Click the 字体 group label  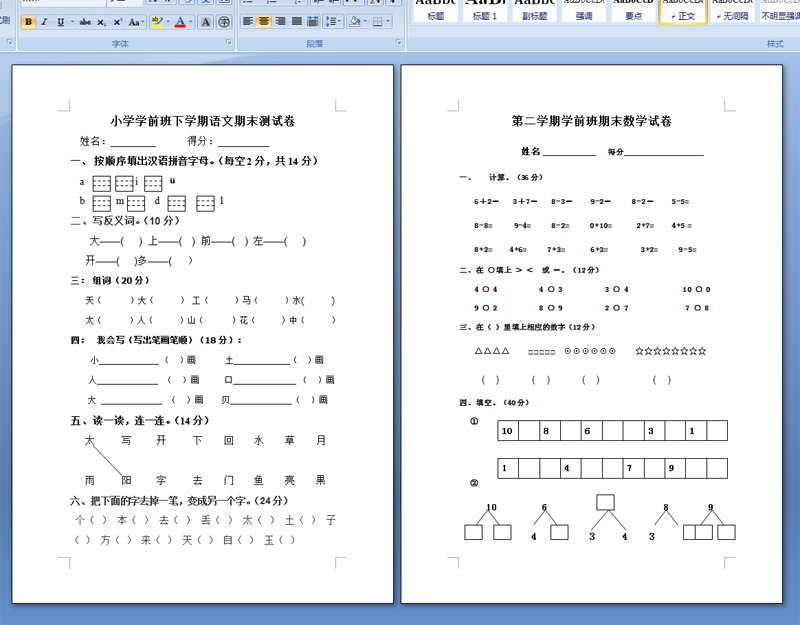tap(120, 44)
